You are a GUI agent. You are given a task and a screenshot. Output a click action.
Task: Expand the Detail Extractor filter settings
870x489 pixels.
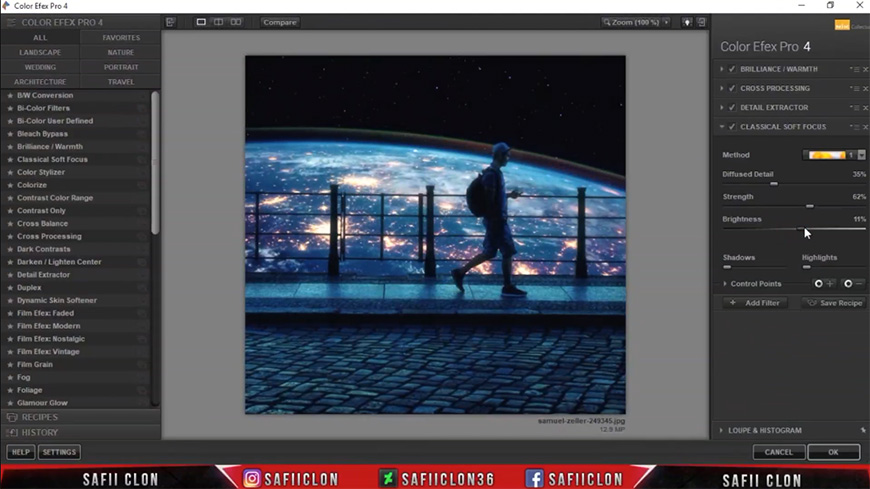click(722, 108)
